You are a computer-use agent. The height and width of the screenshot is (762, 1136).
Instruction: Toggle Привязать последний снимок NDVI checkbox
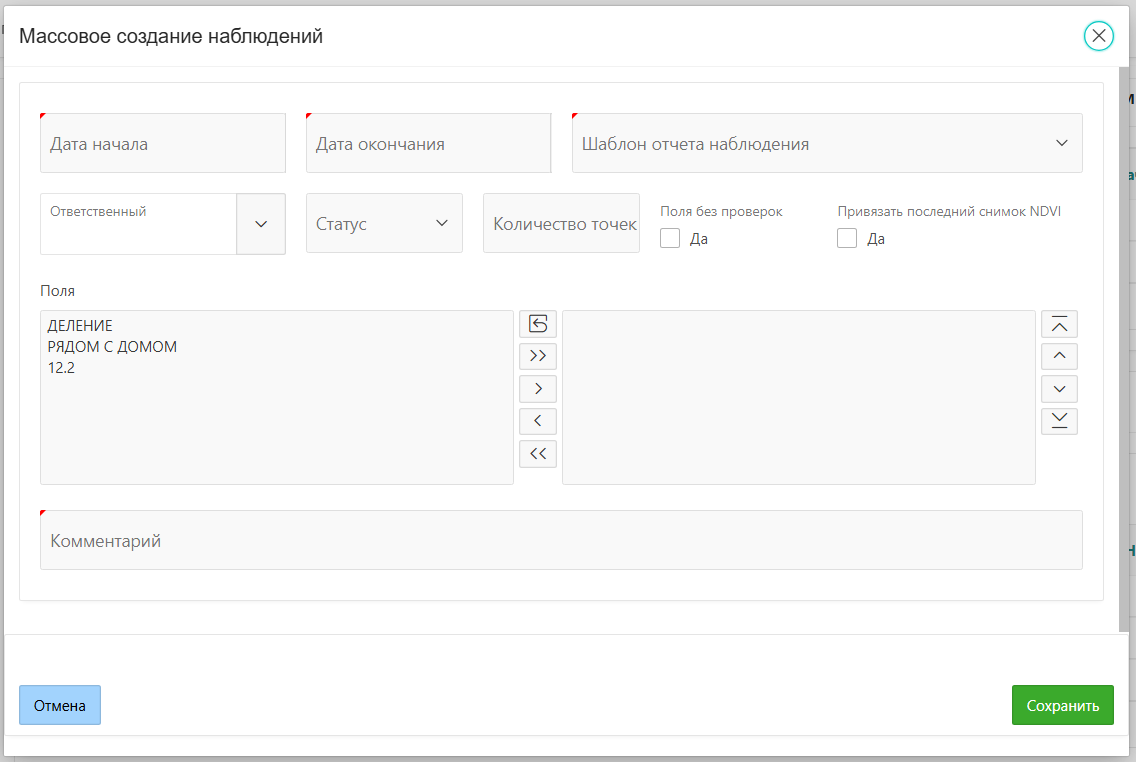tap(847, 238)
